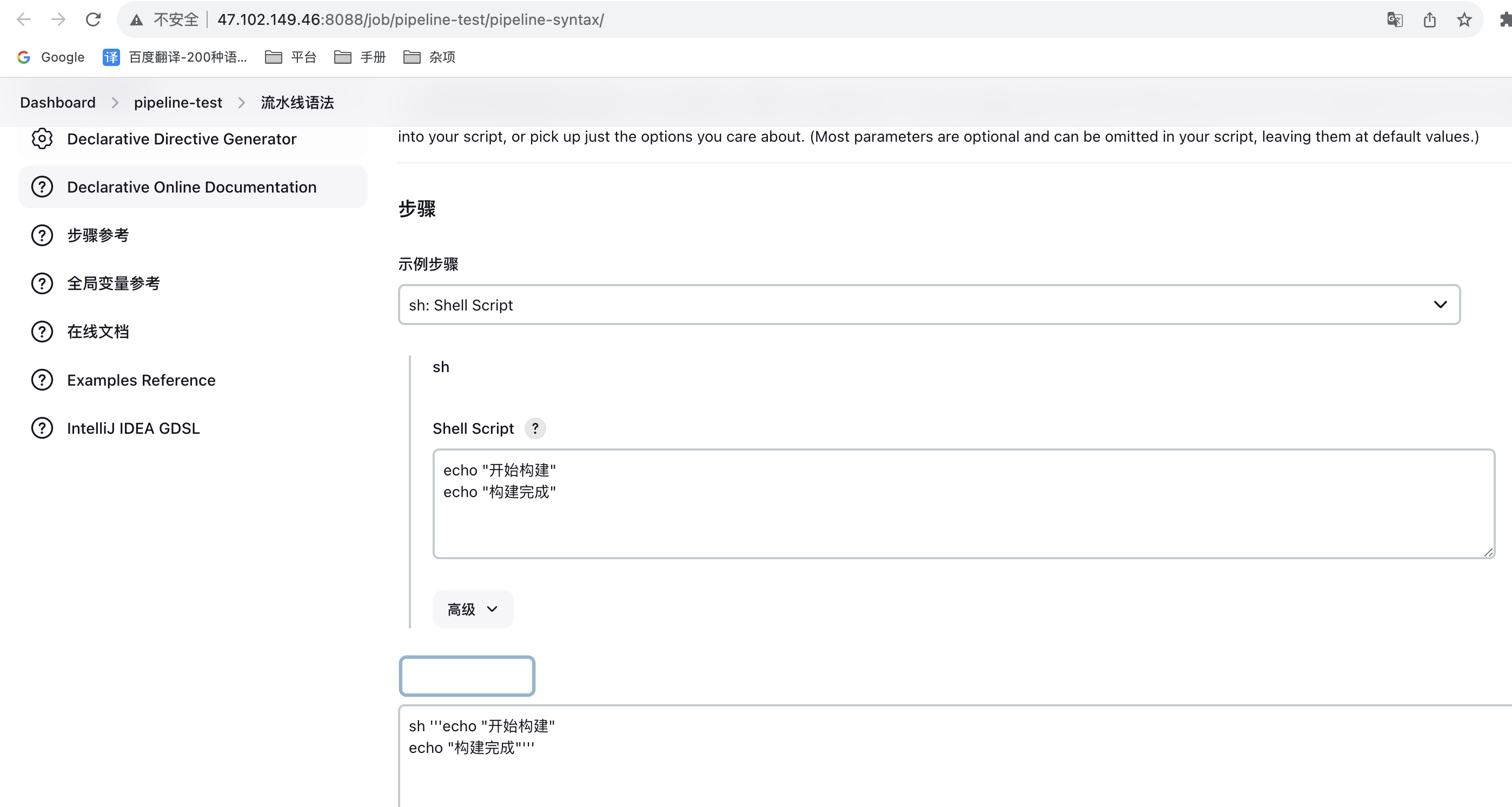Click the chevron after pipeline-test breadcrumb

(x=242, y=103)
